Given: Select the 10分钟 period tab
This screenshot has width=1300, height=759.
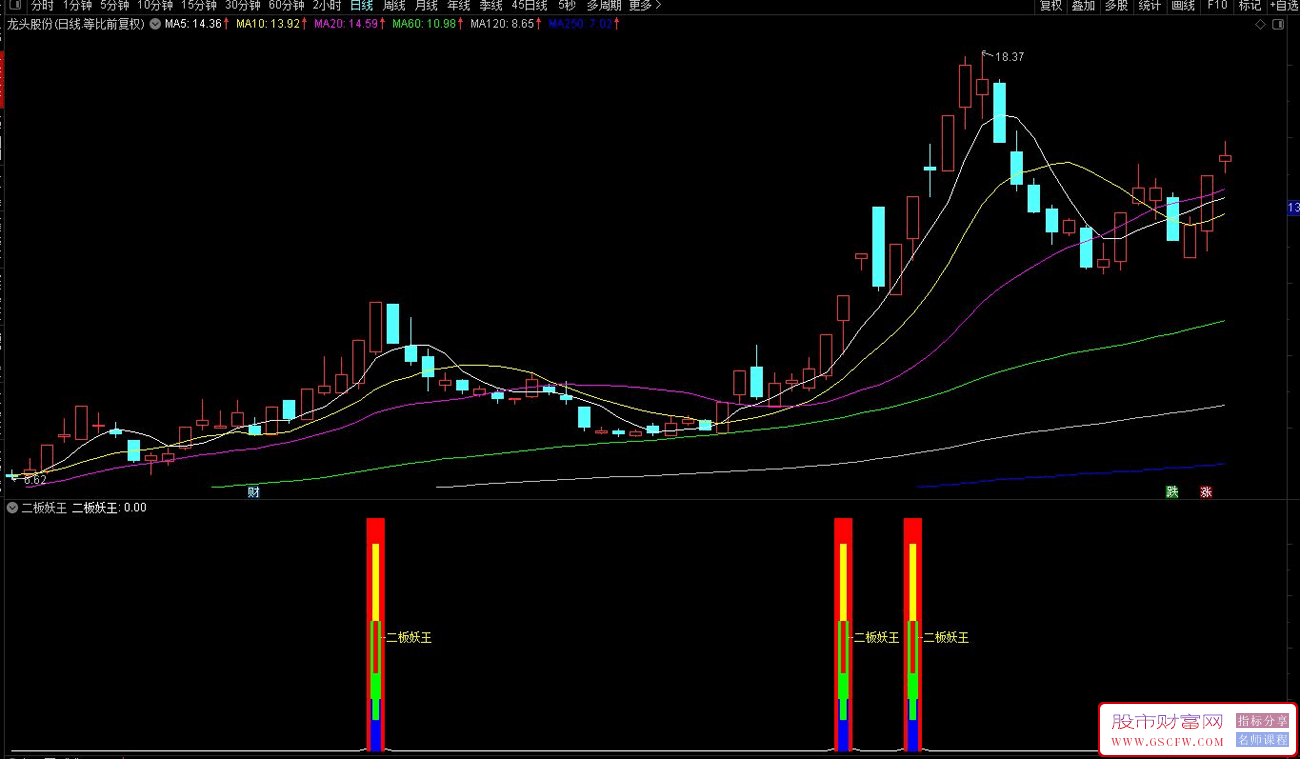Looking at the screenshot, I should tap(155, 5).
